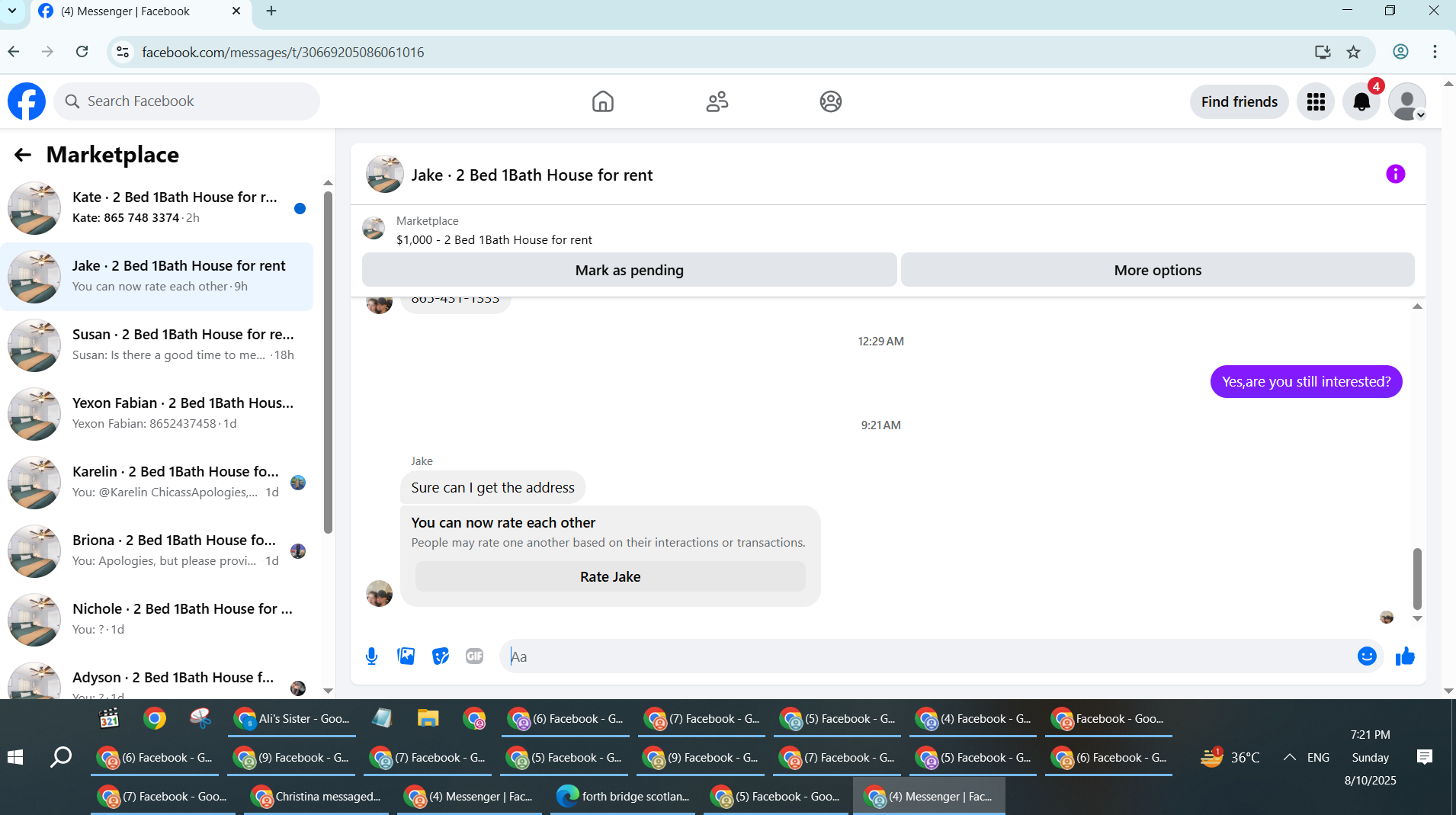This screenshot has width=1456, height=815.
Task: Open Nichole's conversation
Action: [x=156, y=619]
